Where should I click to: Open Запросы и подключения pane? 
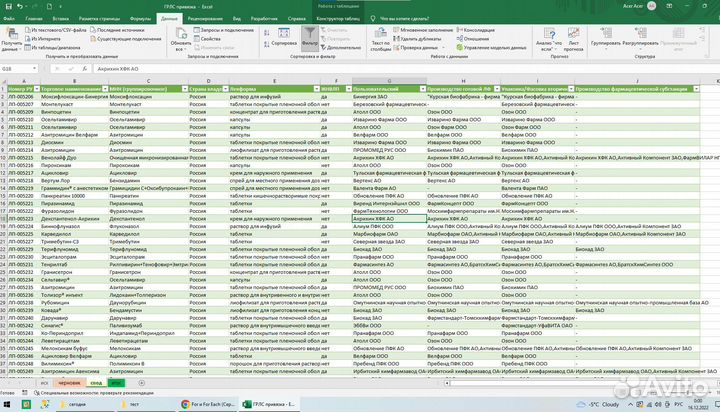coord(224,30)
